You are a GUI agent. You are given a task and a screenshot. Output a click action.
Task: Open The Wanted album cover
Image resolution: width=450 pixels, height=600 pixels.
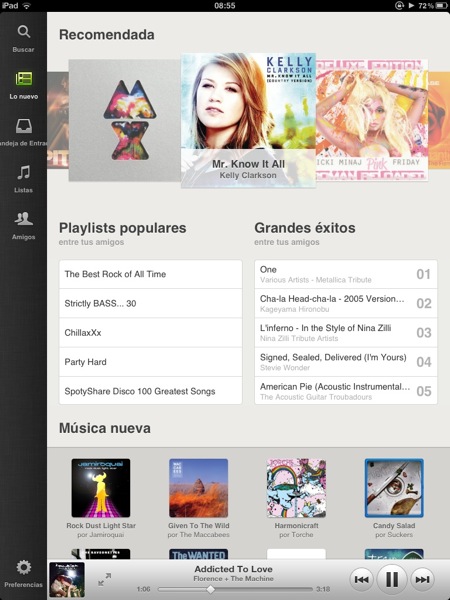199,554
